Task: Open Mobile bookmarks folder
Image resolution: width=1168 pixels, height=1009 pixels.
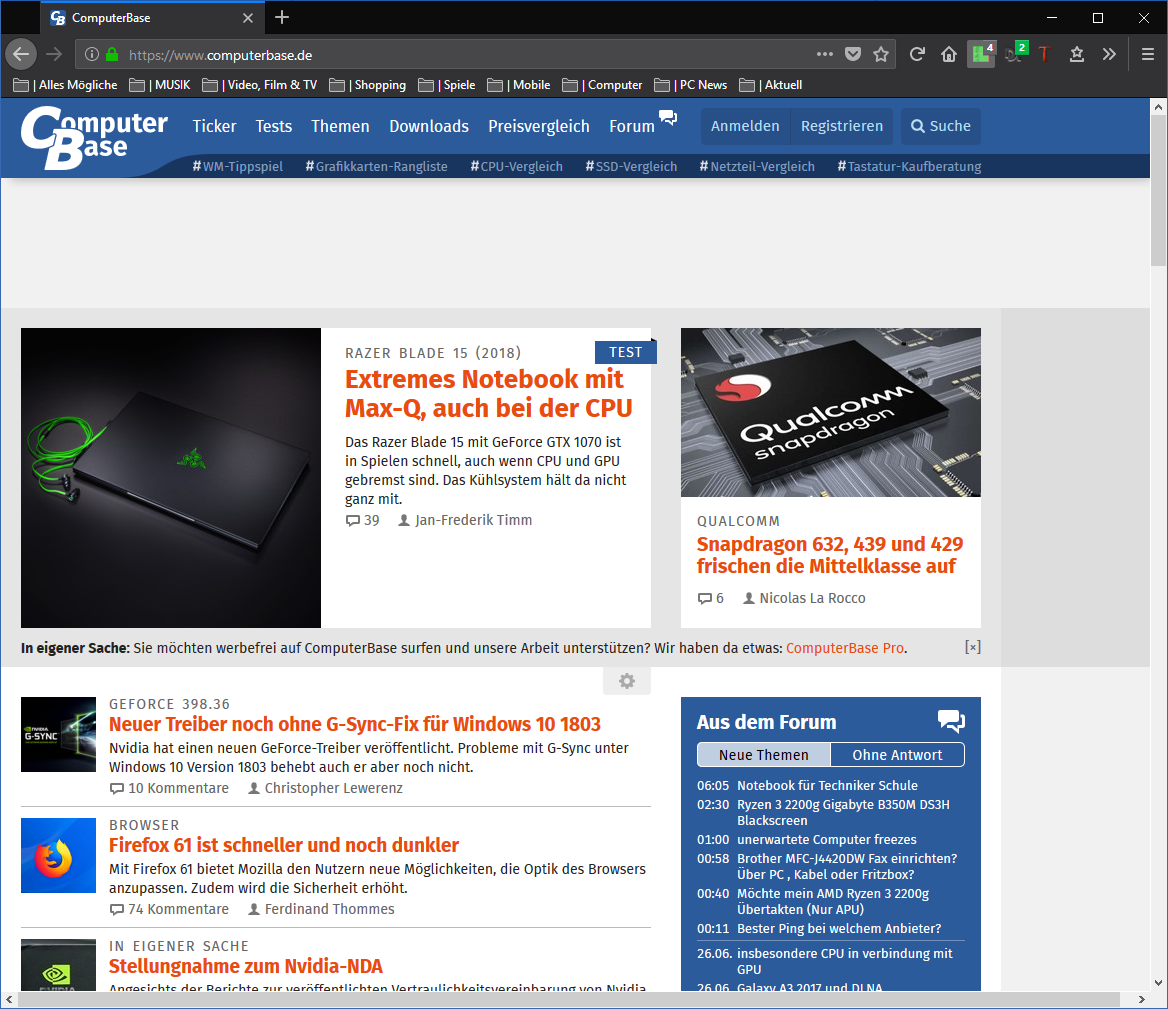Action: [518, 85]
